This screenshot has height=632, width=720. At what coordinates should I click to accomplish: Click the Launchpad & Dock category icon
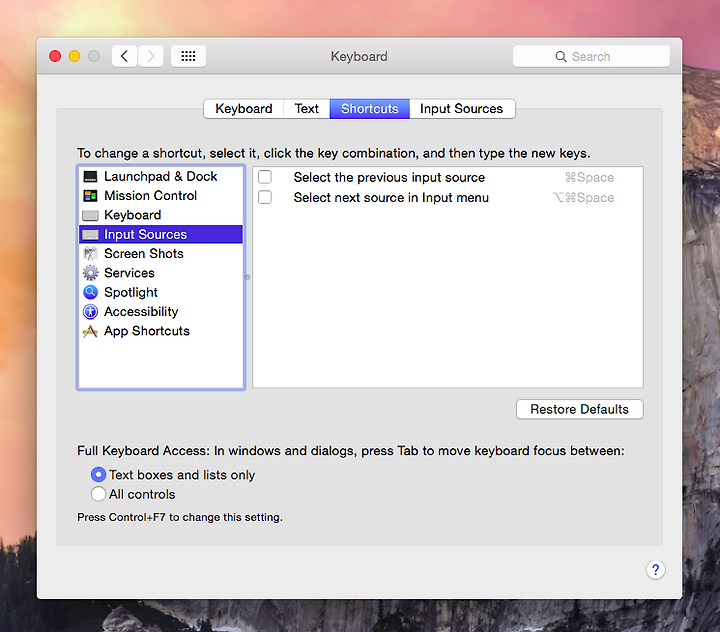[x=90, y=177]
